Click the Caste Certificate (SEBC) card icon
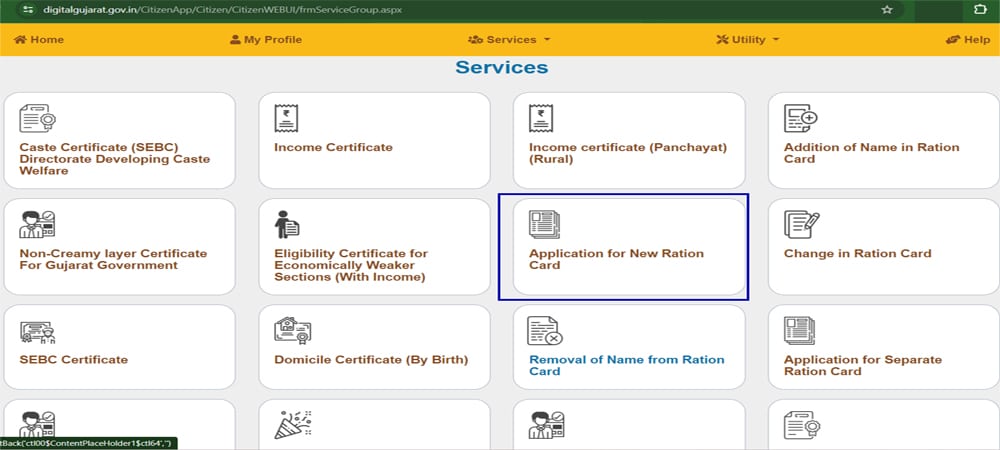This screenshot has height=450, width=1000. click(37, 118)
